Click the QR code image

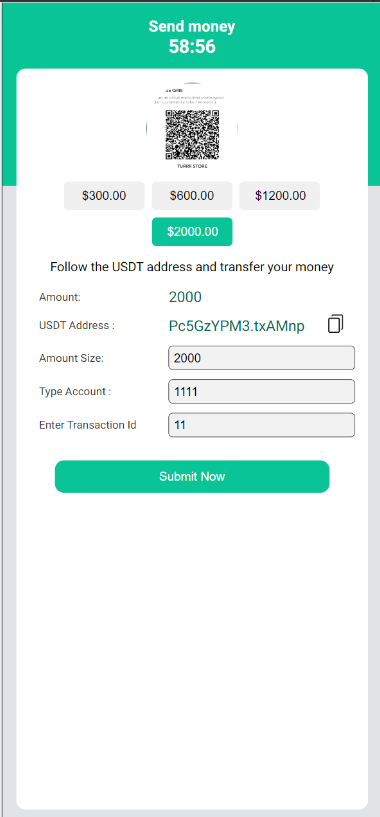tap(192, 134)
